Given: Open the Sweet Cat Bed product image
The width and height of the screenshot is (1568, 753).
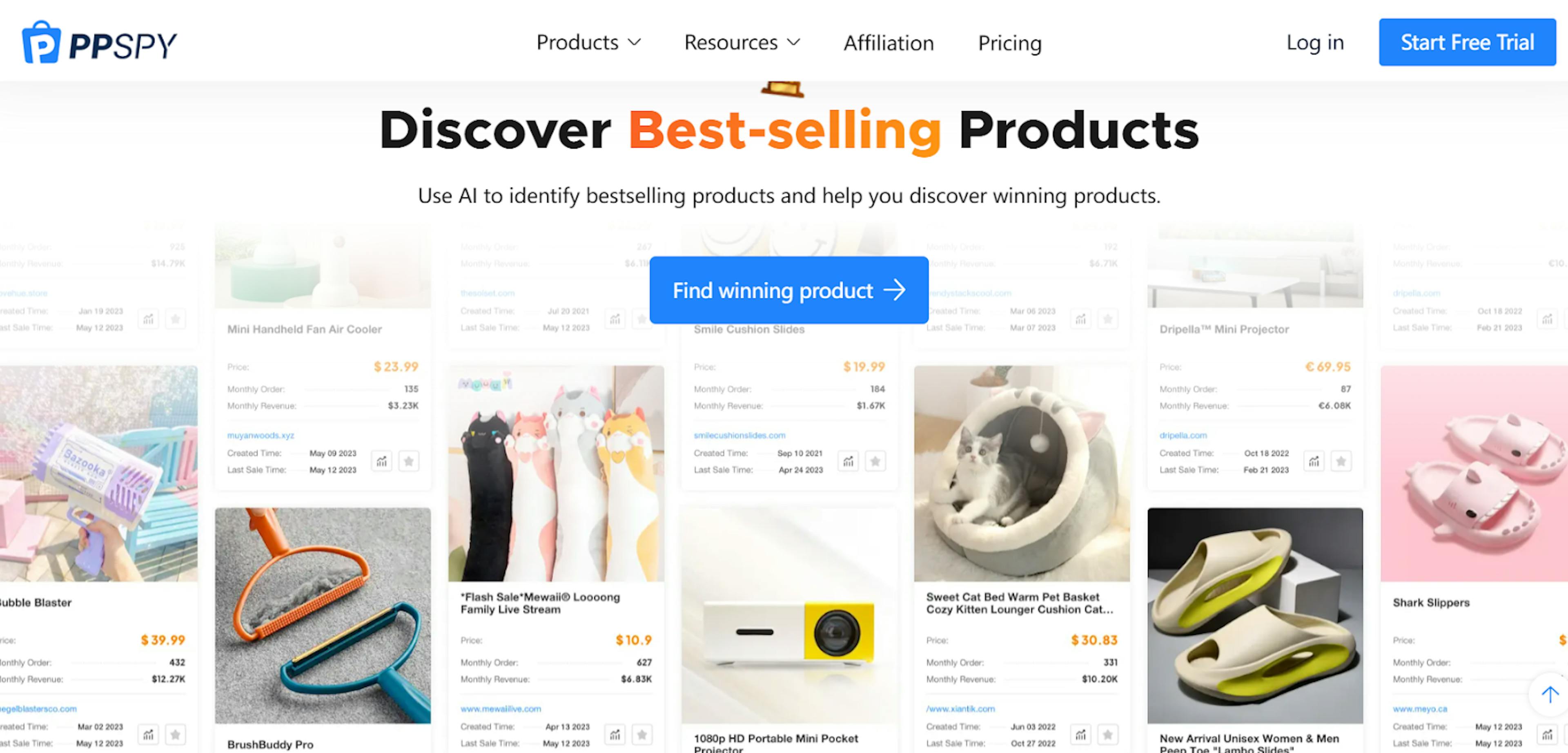Looking at the screenshot, I should coord(1021,474).
